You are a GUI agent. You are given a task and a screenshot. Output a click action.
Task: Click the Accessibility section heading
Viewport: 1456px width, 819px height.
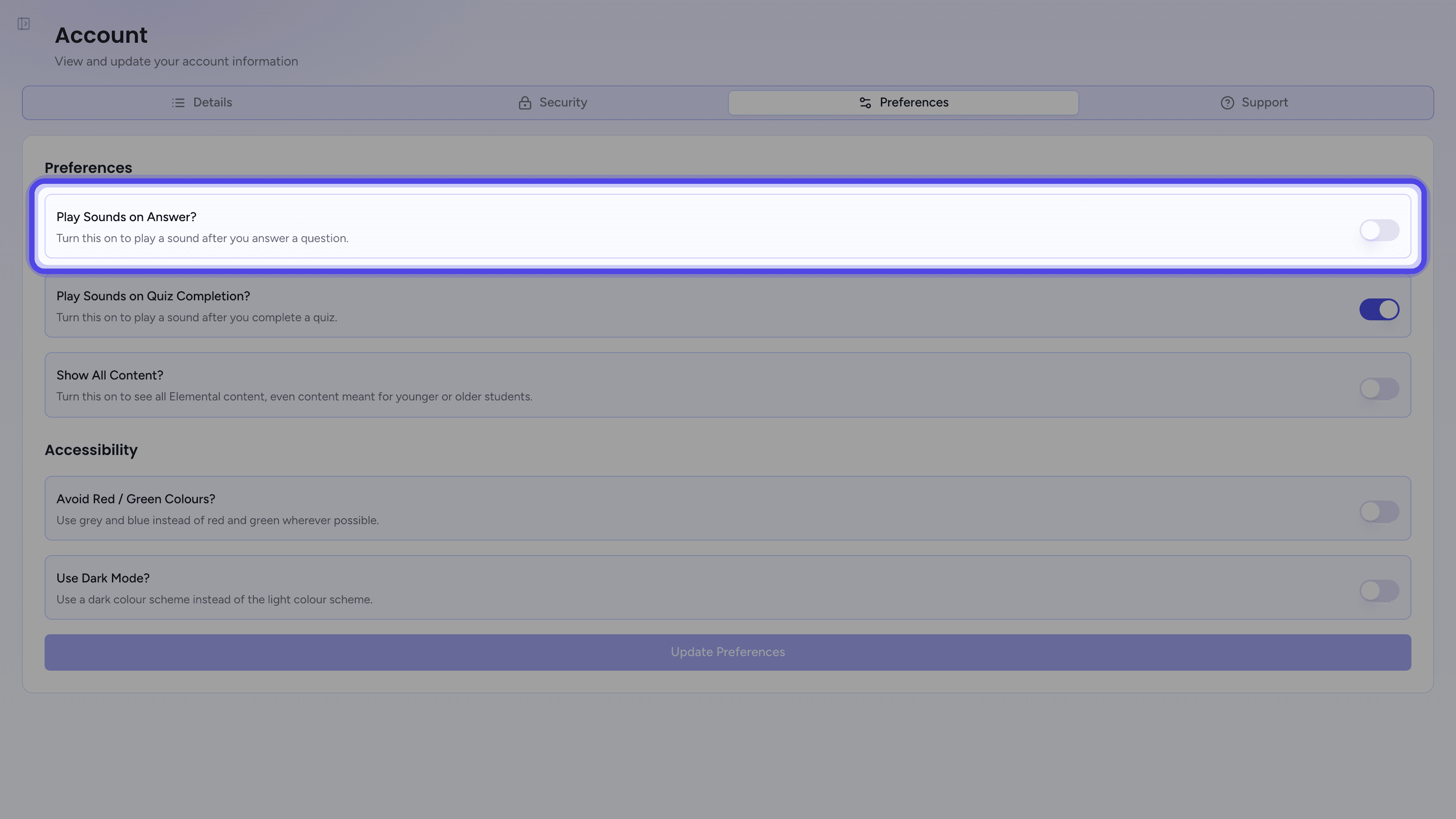[x=91, y=450]
